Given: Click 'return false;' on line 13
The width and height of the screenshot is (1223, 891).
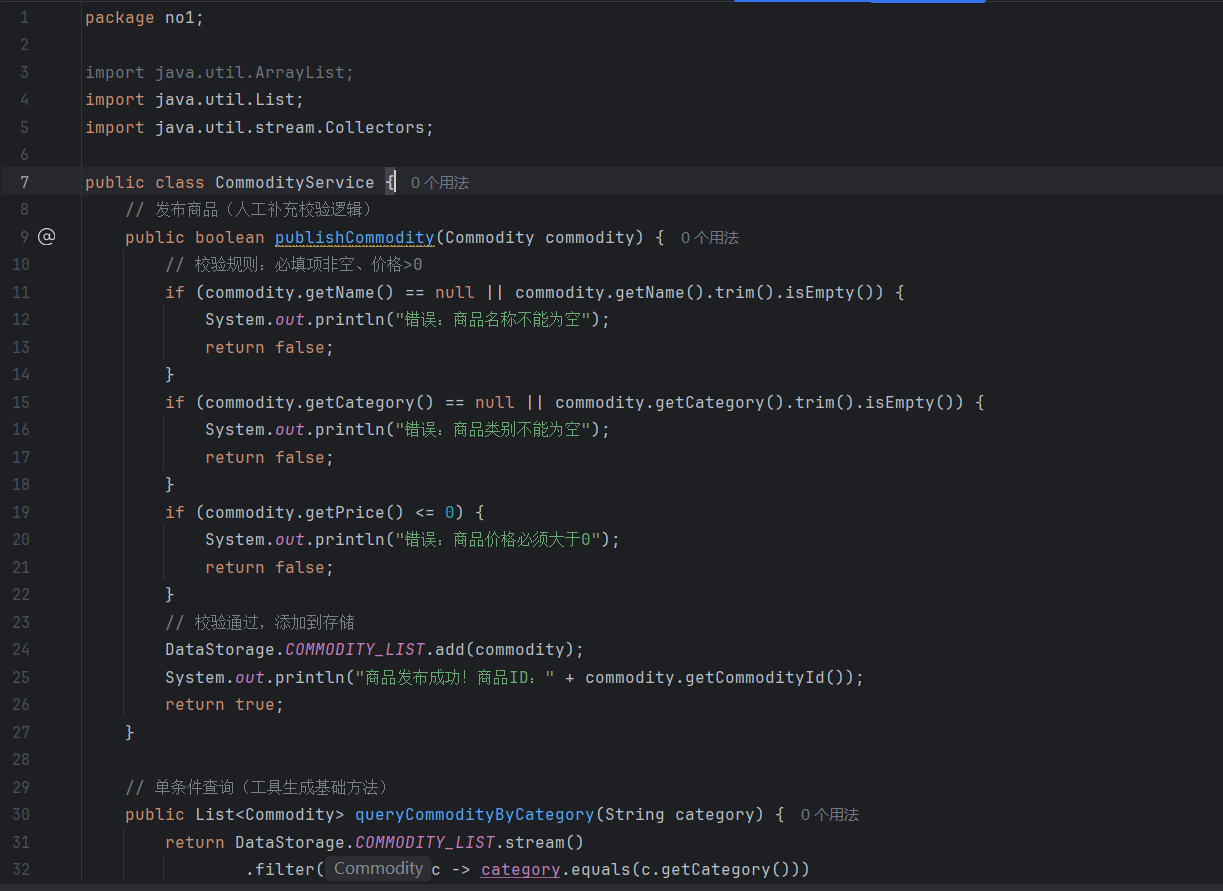Looking at the screenshot, I should 270,348.
